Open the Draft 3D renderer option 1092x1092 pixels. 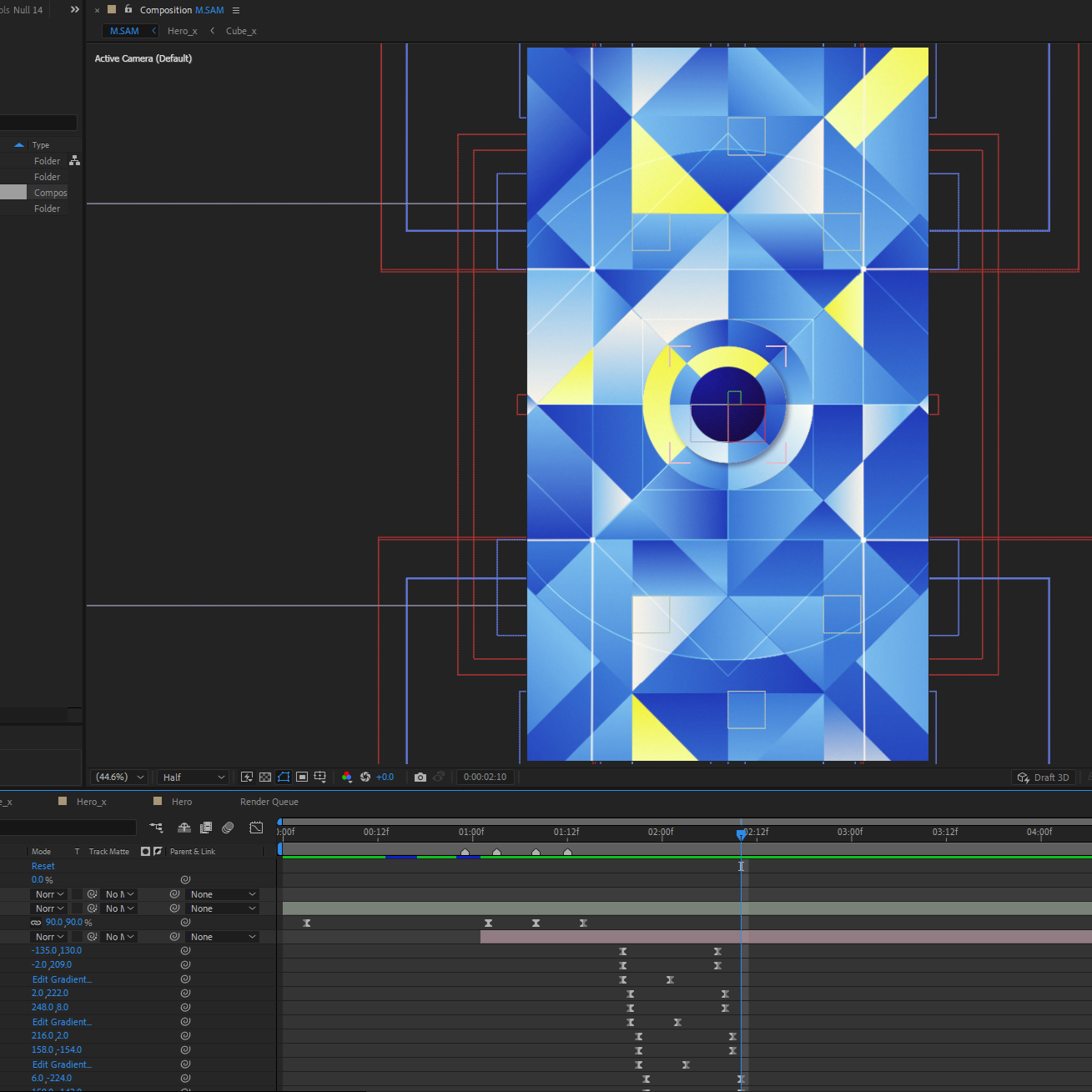(1044, 777)
